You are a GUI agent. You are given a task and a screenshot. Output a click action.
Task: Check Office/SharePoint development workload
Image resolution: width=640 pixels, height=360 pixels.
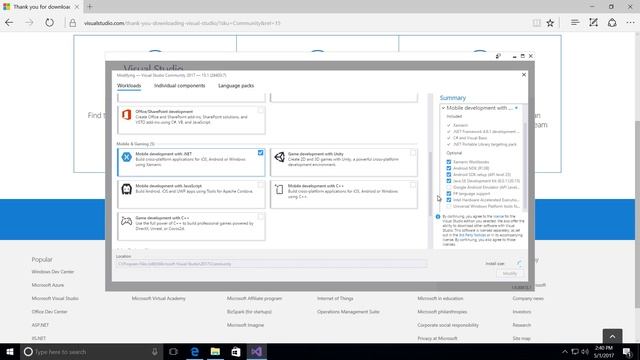260,110
